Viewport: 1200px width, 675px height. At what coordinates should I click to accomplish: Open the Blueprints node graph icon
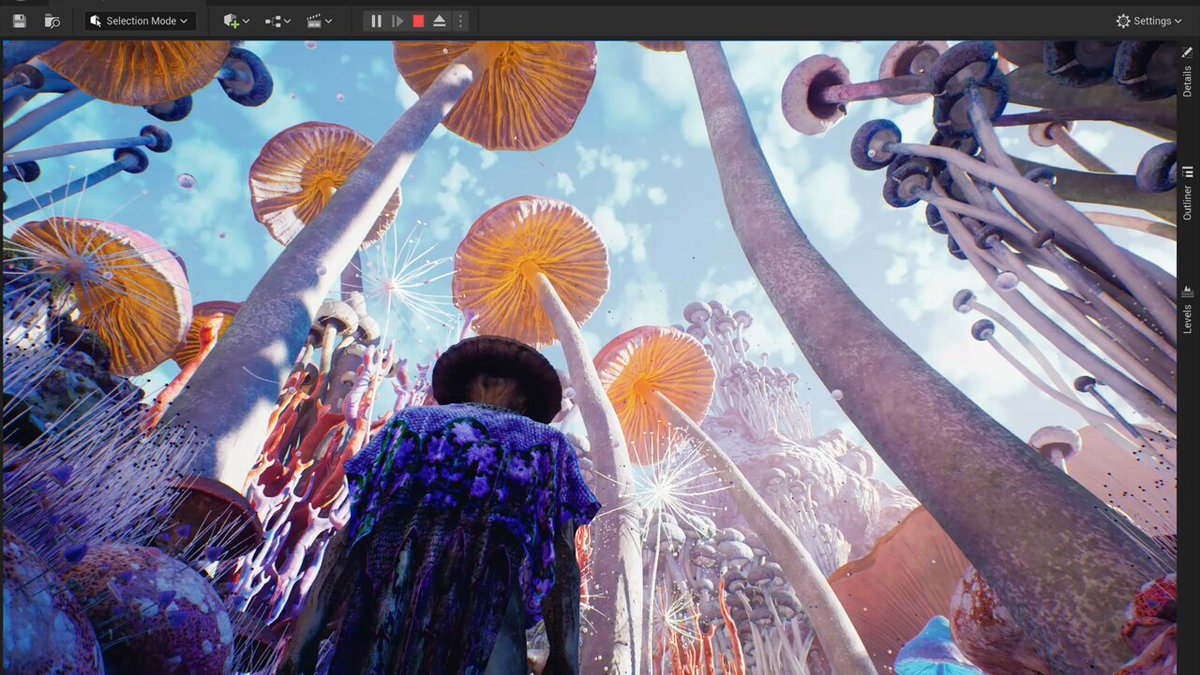click(x=273, y=20)
